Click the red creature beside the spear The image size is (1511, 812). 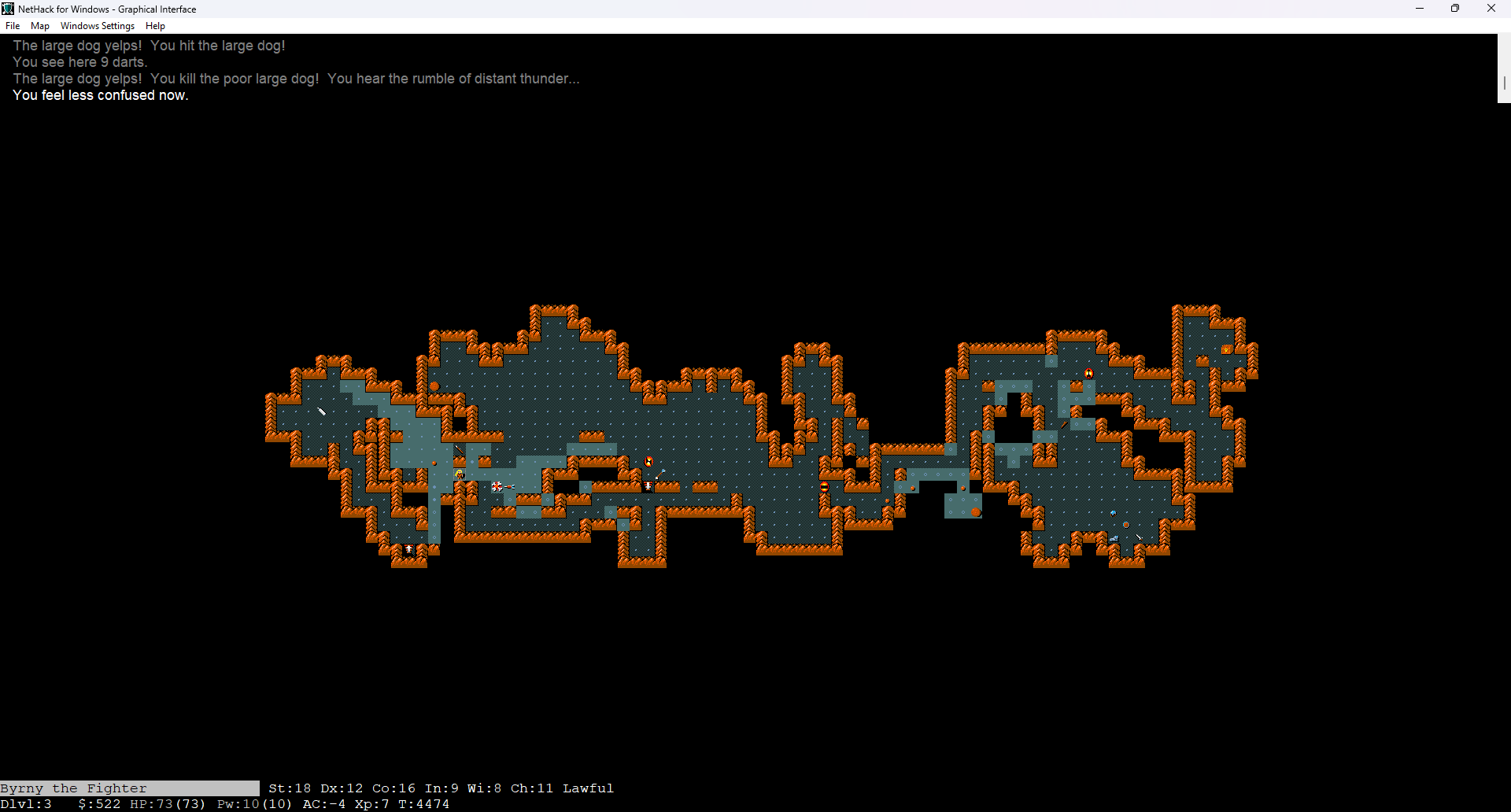[x=648, y=462]
